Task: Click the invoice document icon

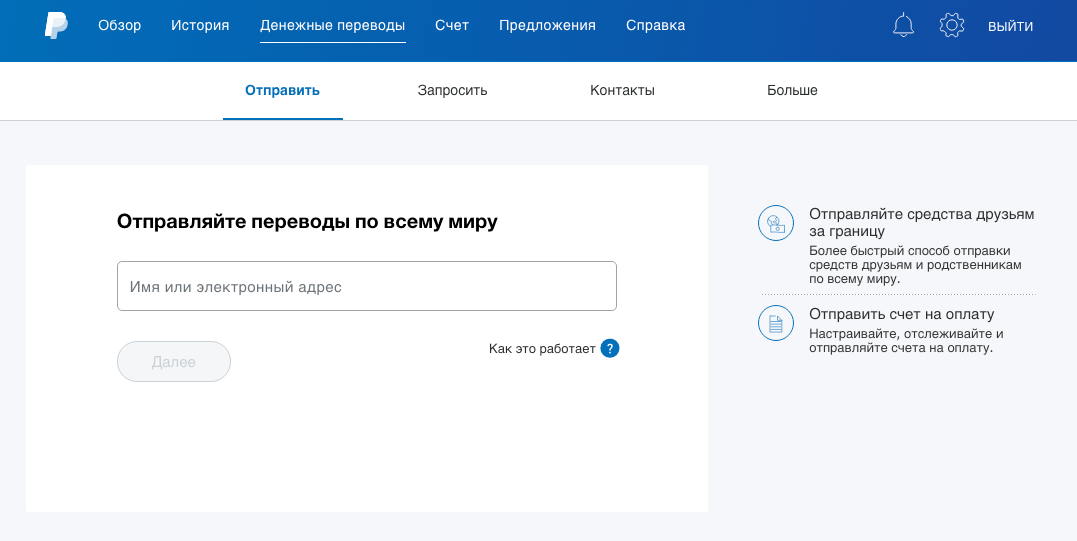Action: pos(775,323)
